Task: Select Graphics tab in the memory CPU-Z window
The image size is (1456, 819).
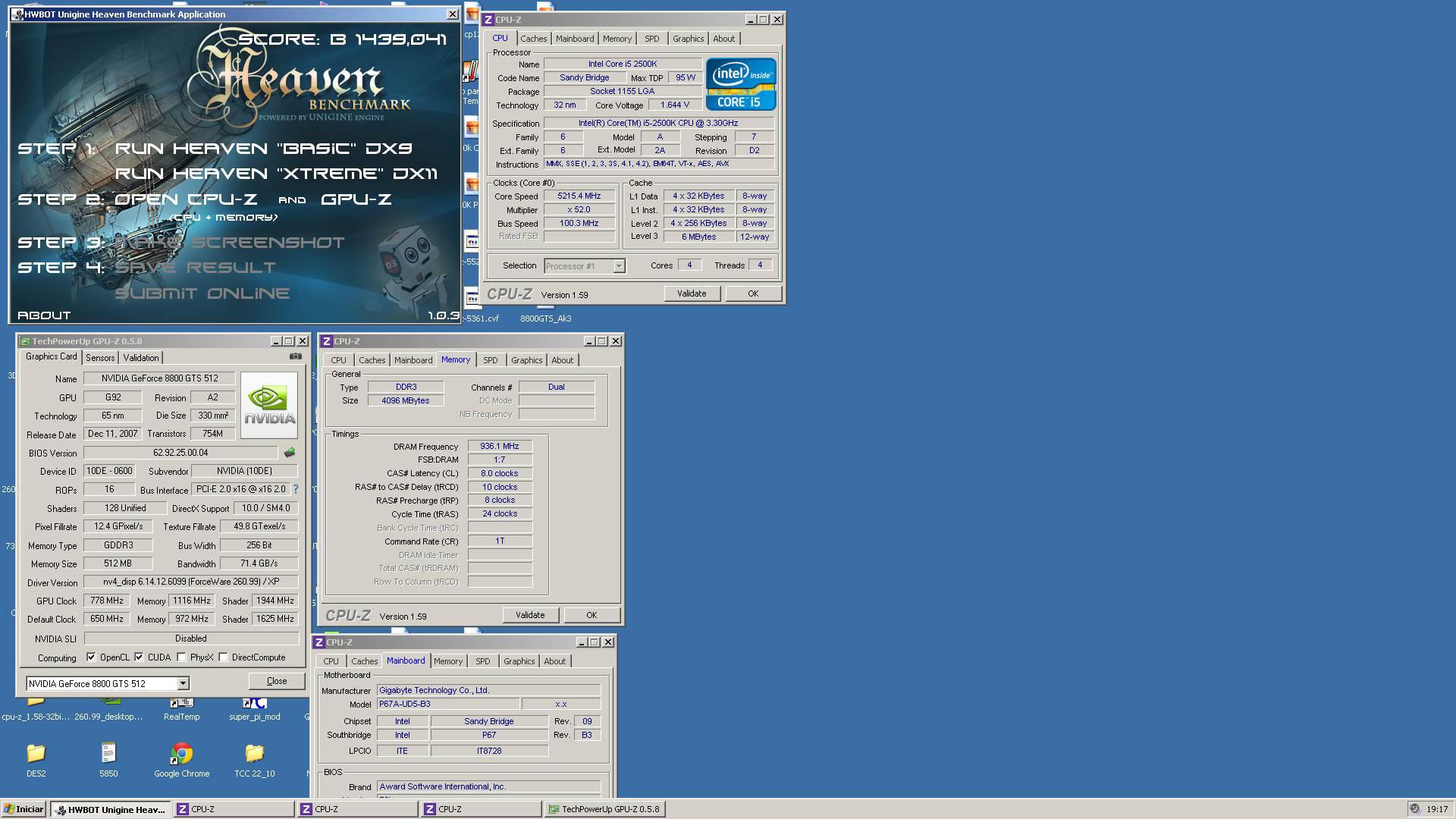Action: [526, 360]
